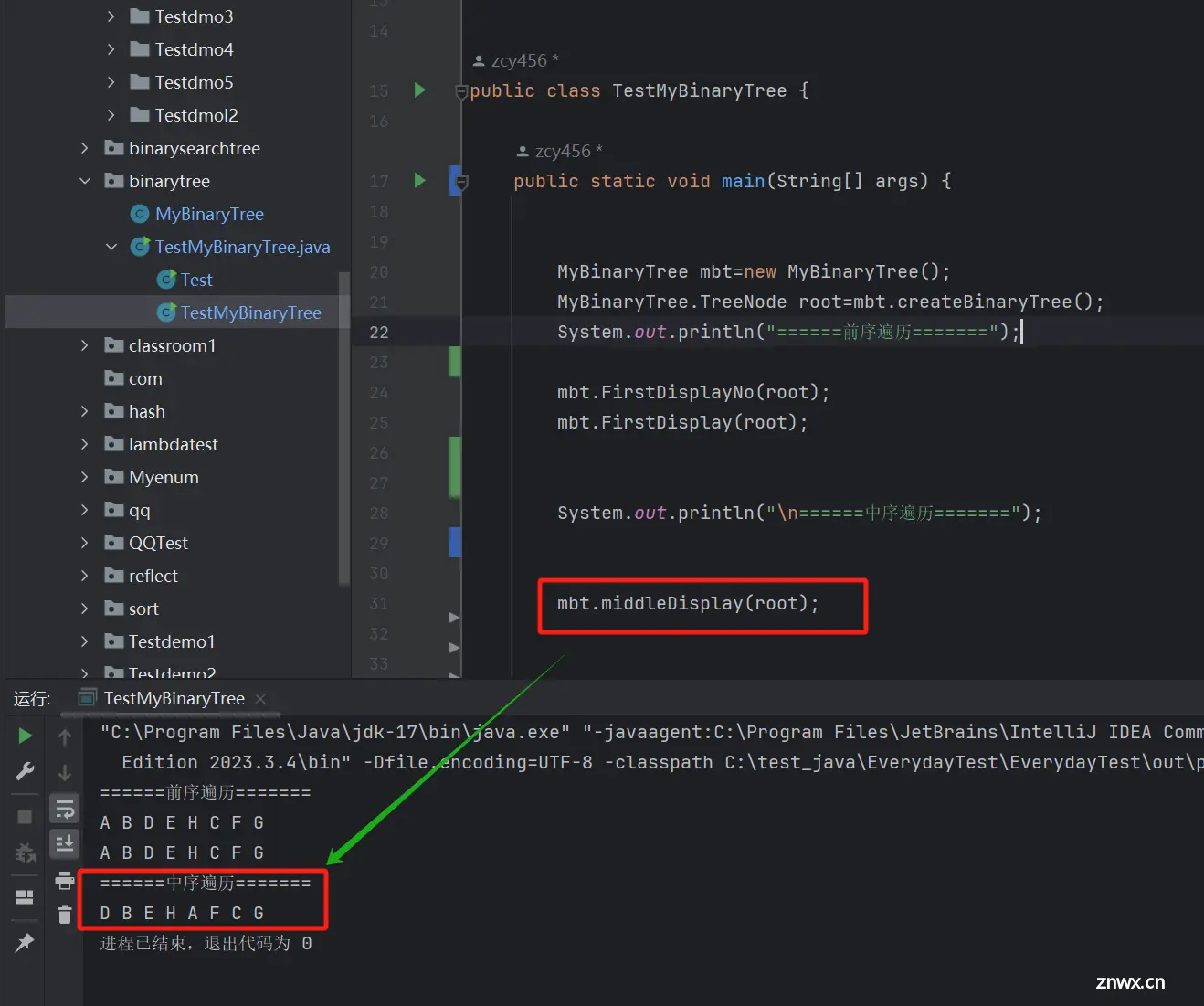Select Test class in project tree
Image resolution: width=1204 pixels, height=1006 pixels.
(196, 280)
